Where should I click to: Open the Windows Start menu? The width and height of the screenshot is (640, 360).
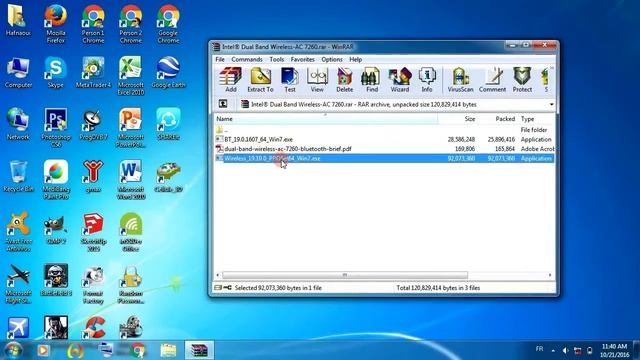pos(13,350)
